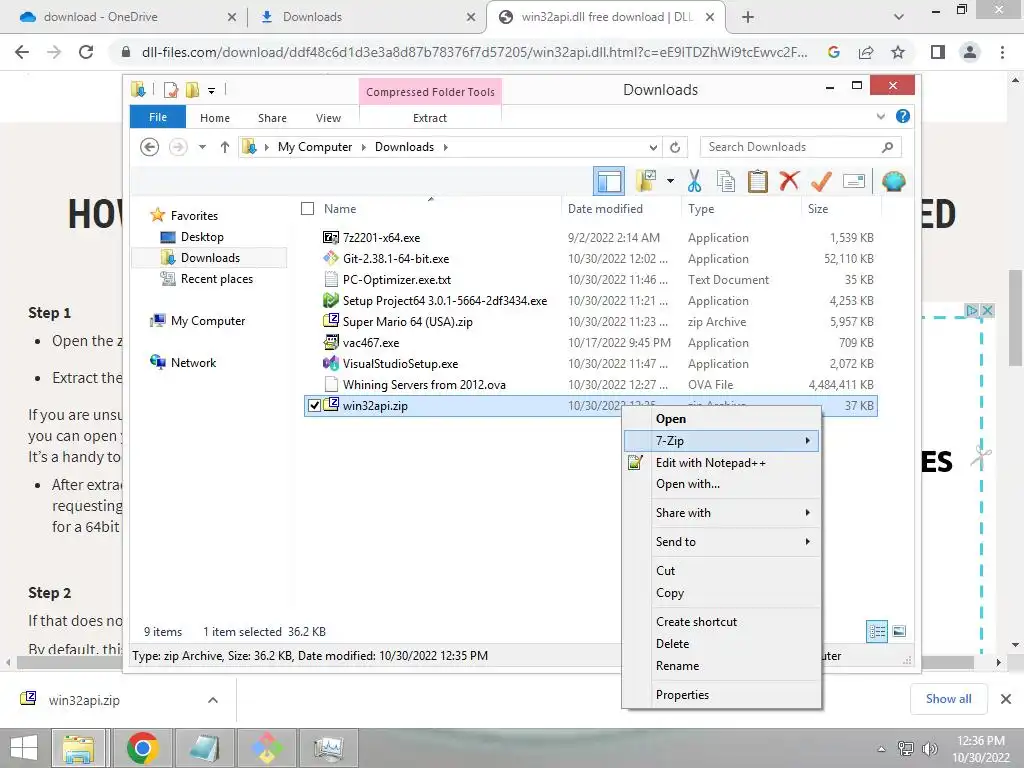This screenshot has height=768, width=1024.
Task: Choose Open with... in context menu
Action: coord(722,484)
